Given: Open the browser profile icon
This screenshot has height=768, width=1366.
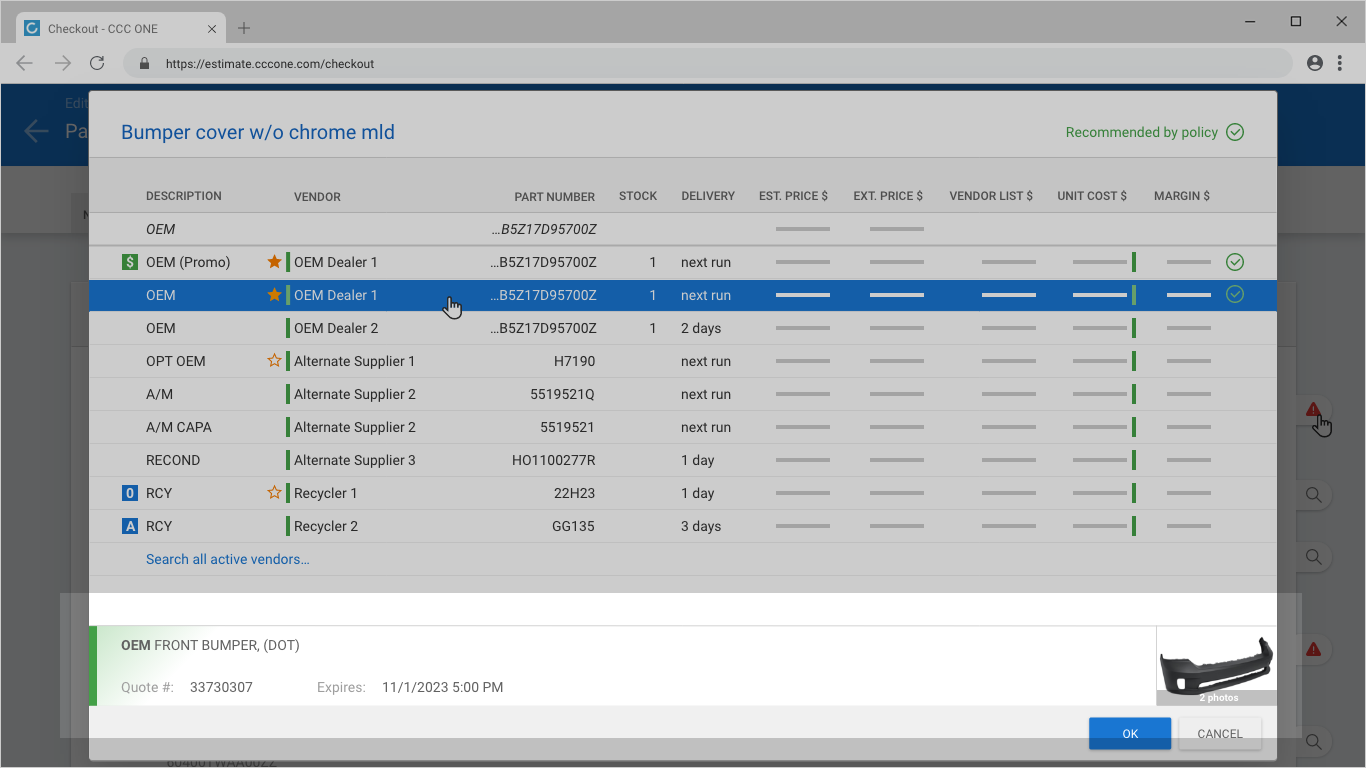Looking at the screenshot, I should click(1315, 63).
